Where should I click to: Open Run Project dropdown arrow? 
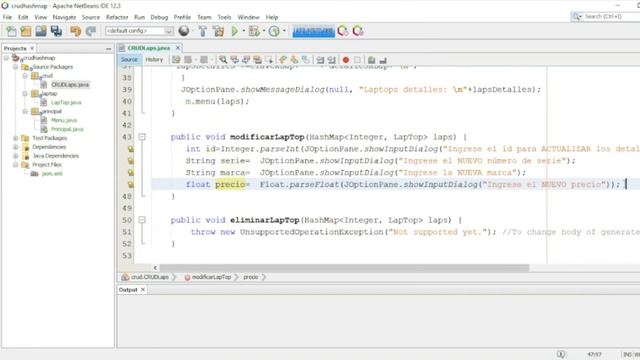click(x=244, y=31)
